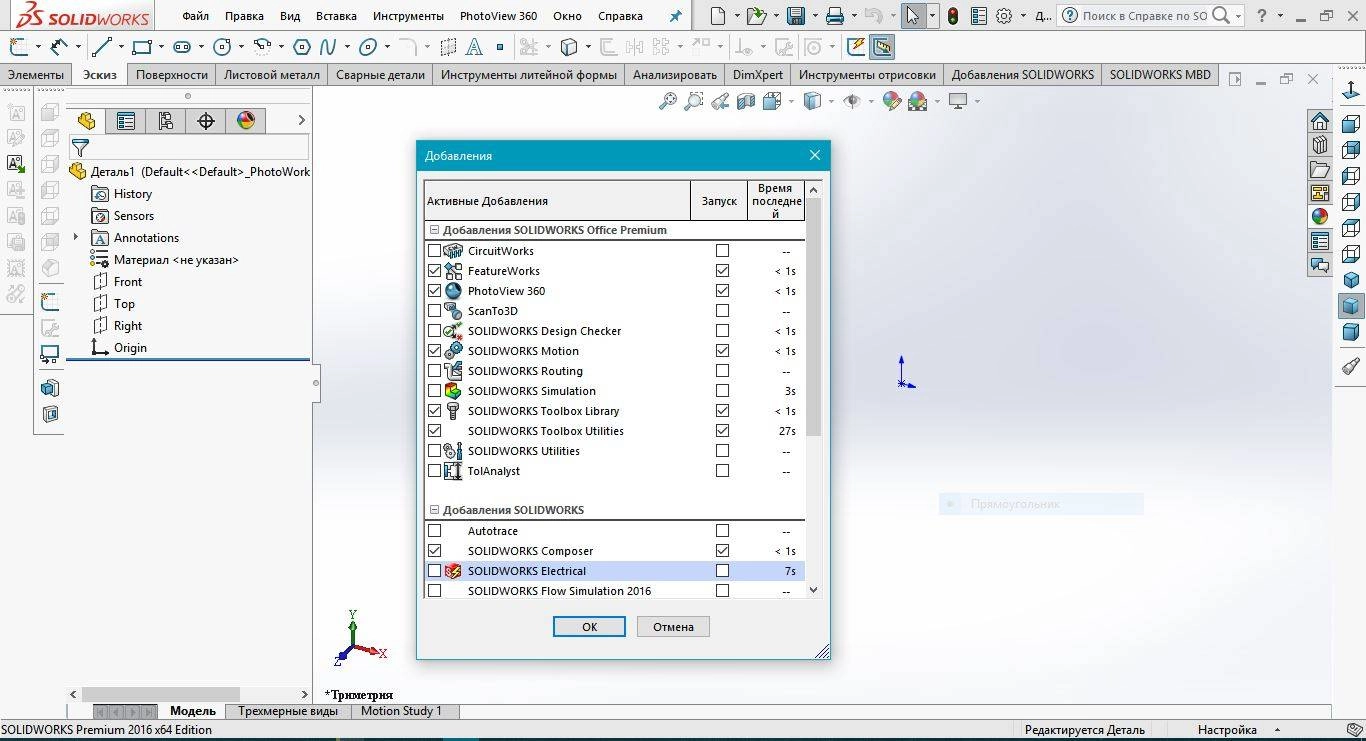Screen dimensions: 1366x741
Task: Select the Ellipse sketch tool
Action: (x=367, y=47)
